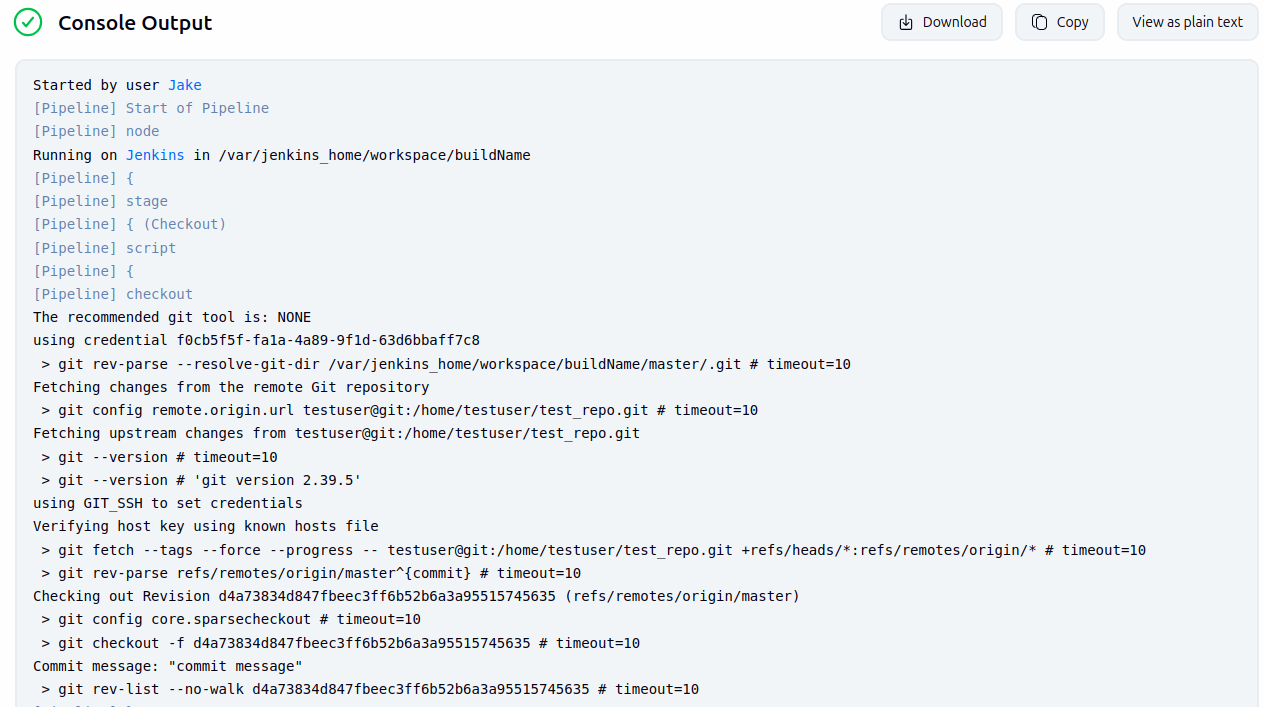Click the "[Pipeline] stage" log line

pyautogui.click(x=100, y=201)
